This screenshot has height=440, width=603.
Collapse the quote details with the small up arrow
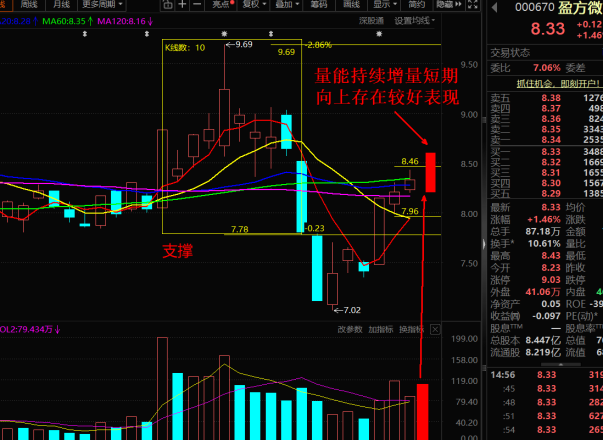coord(561,363)
